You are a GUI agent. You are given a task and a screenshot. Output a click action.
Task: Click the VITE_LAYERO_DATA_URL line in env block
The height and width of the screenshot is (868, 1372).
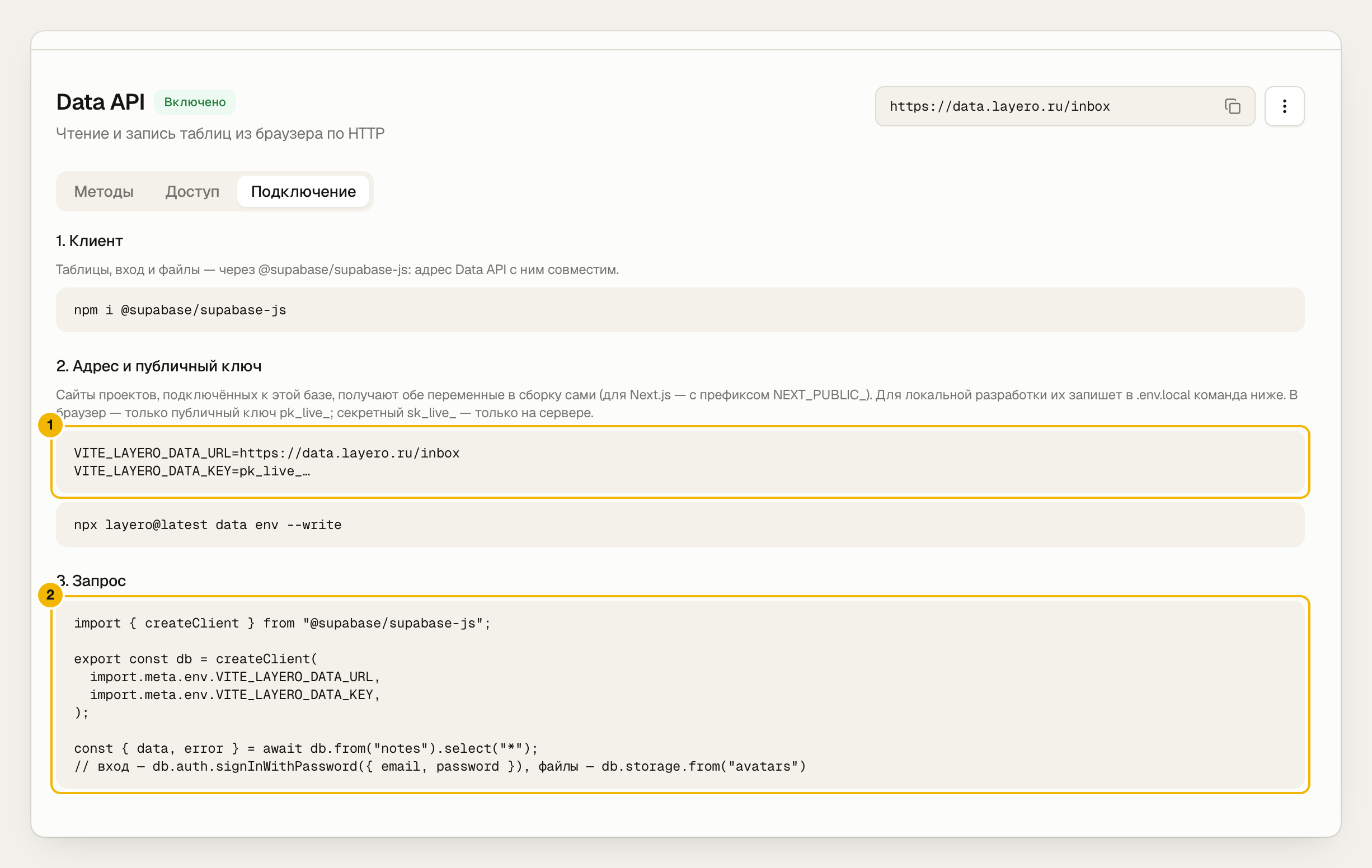[x=267, y=453]
